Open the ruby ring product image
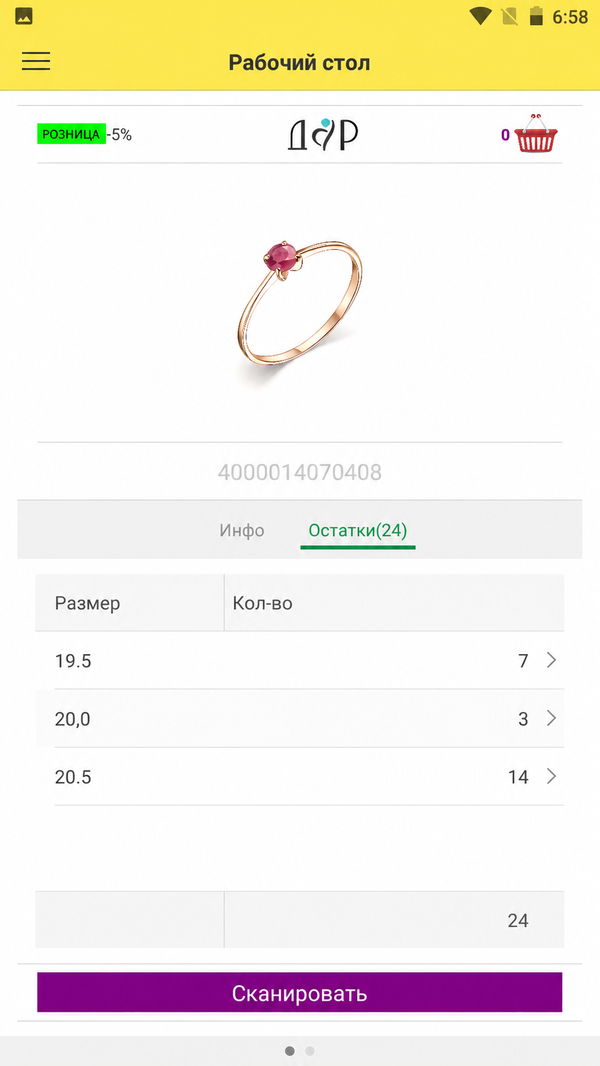 300,303
